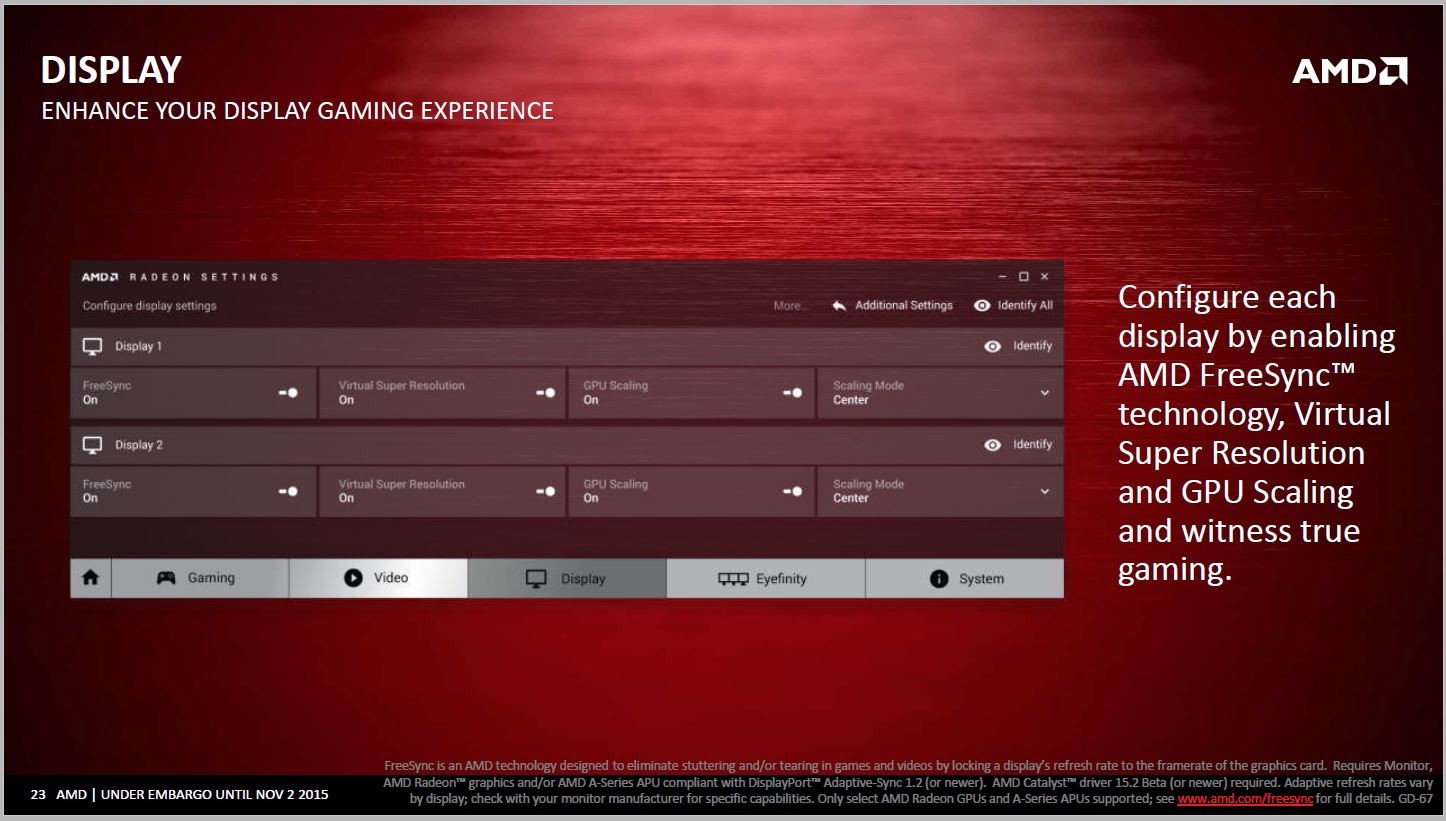This screenshot has width=1446, height=821.
Task: Open the www.amd.com/freesync link
Action: (1244, 799)
